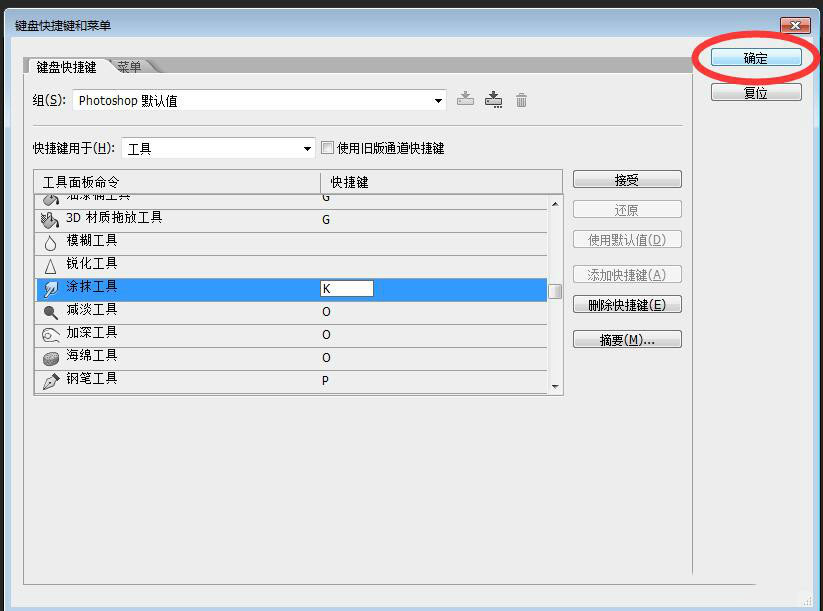This screenshot has width=823, height=611.
Task: Click the 删除快捷键(E) button
Action: point(627,304)
